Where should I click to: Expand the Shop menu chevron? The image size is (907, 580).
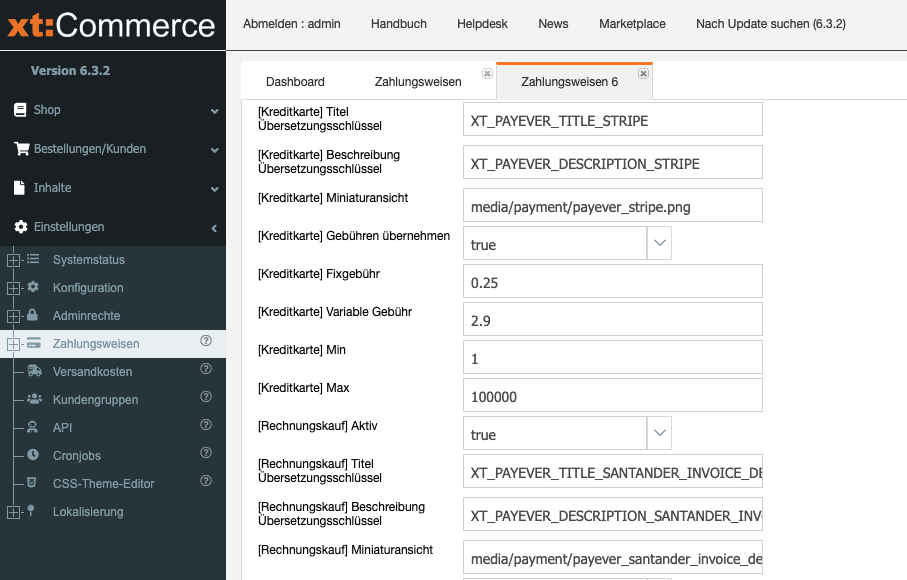tap(215, 111)
